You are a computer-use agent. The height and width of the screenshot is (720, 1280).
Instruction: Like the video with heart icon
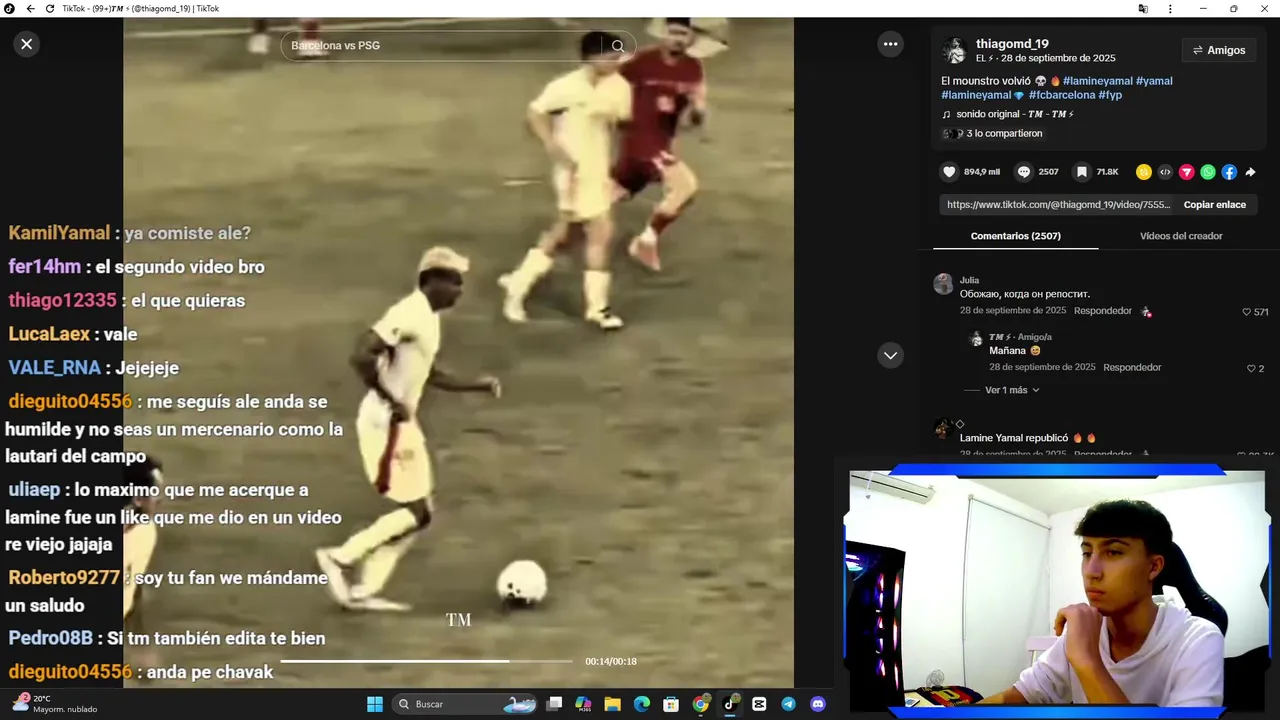point(949,172)
